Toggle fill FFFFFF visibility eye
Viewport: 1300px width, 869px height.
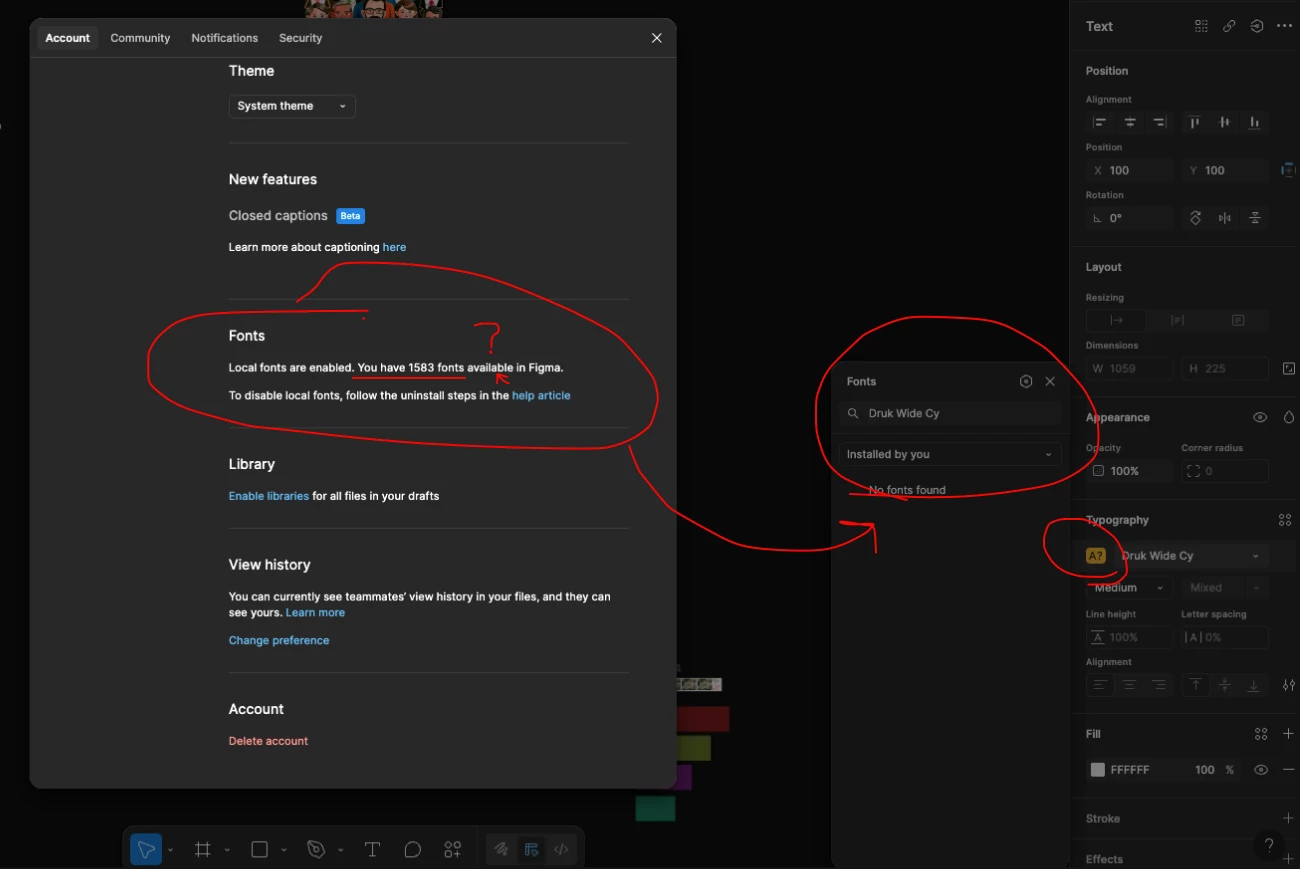pos(1261,770)
